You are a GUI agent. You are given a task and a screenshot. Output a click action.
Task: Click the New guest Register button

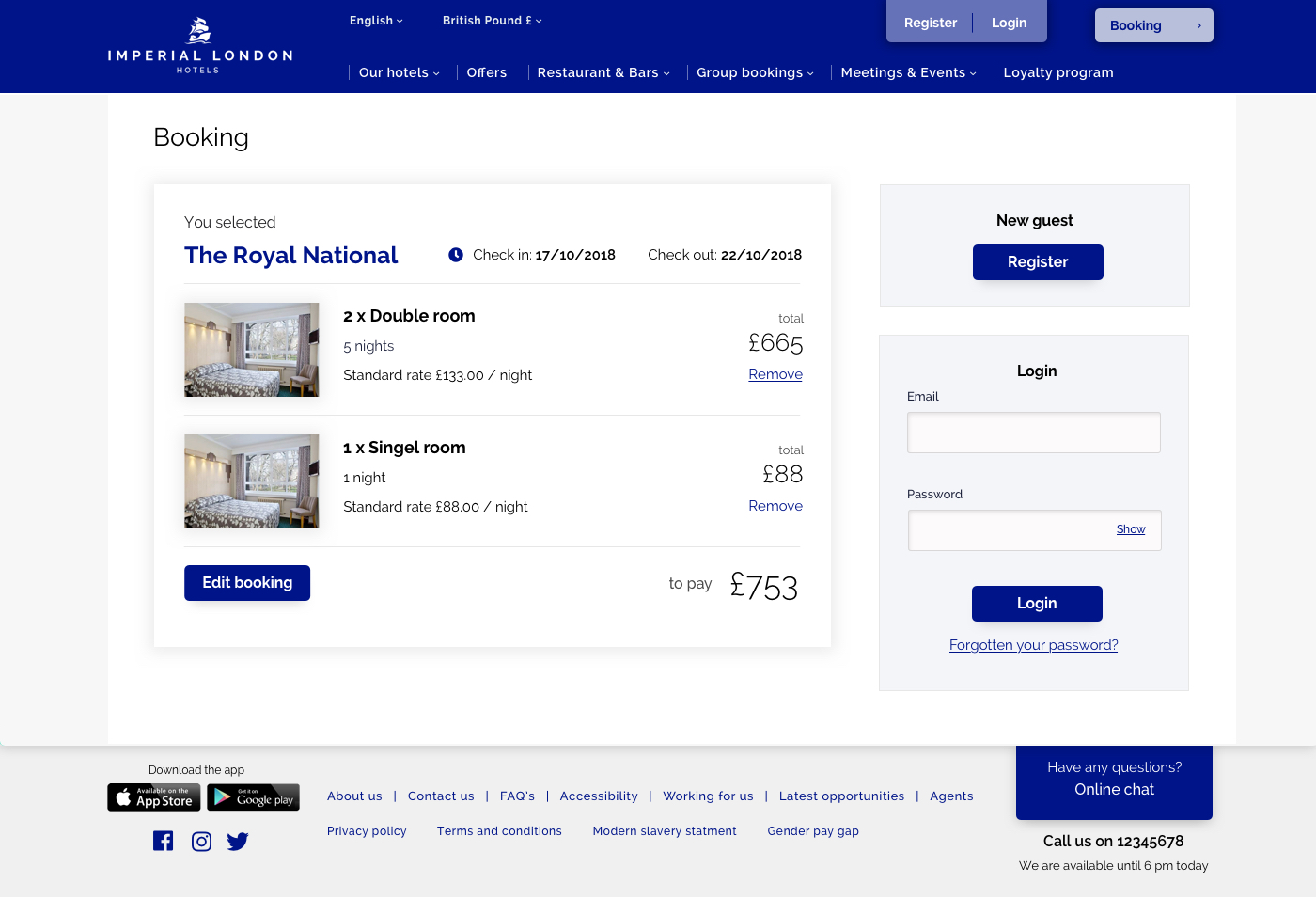[x=1038, y=262]
